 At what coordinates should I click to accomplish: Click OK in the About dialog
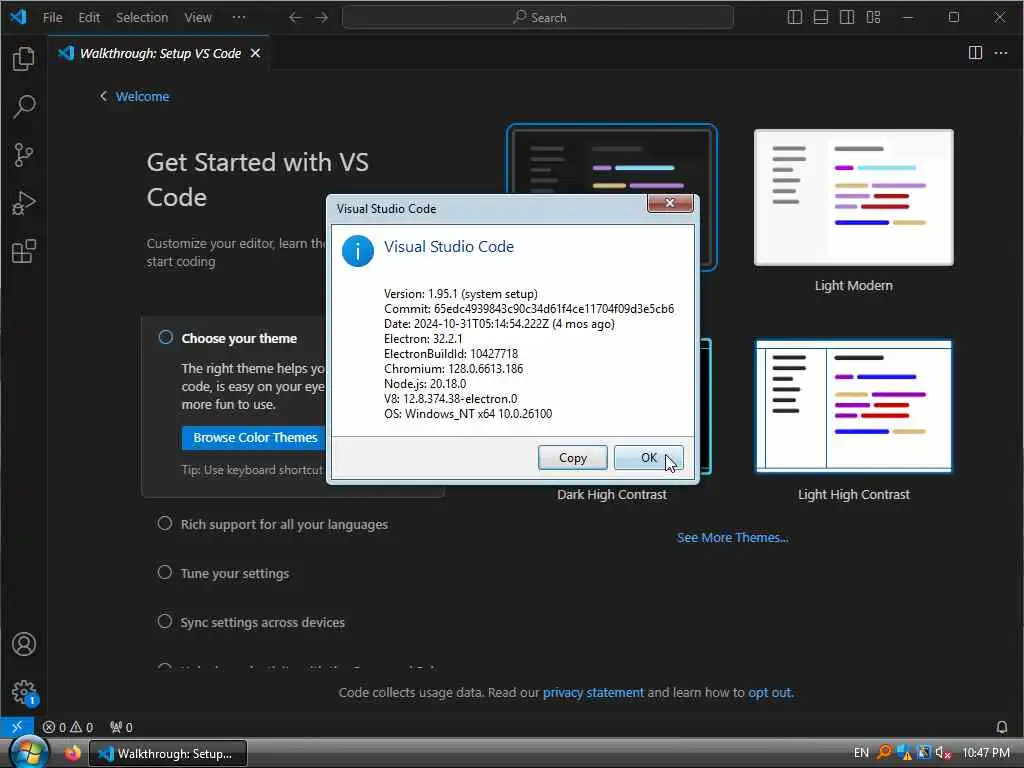(648, 458)
